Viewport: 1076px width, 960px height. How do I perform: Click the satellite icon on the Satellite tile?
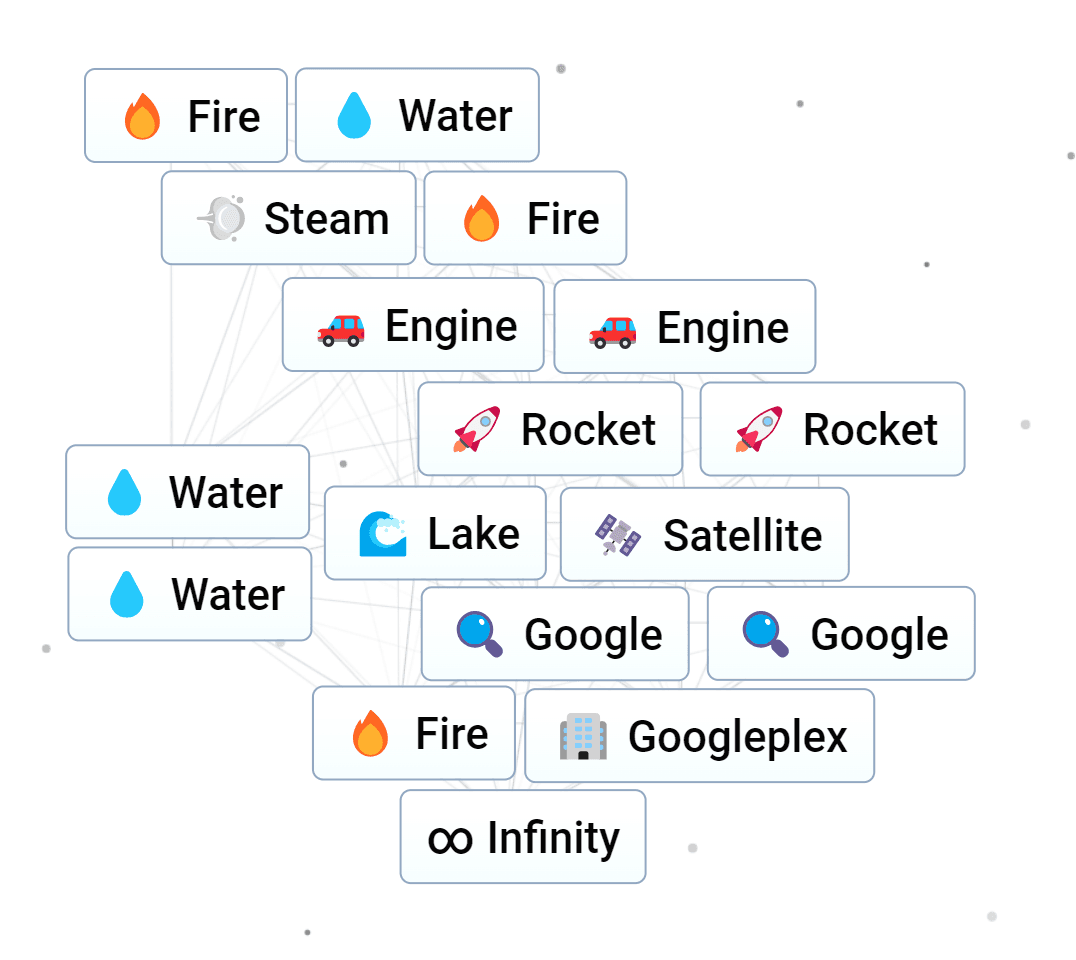pyautogui.click(x=615, y=534)
